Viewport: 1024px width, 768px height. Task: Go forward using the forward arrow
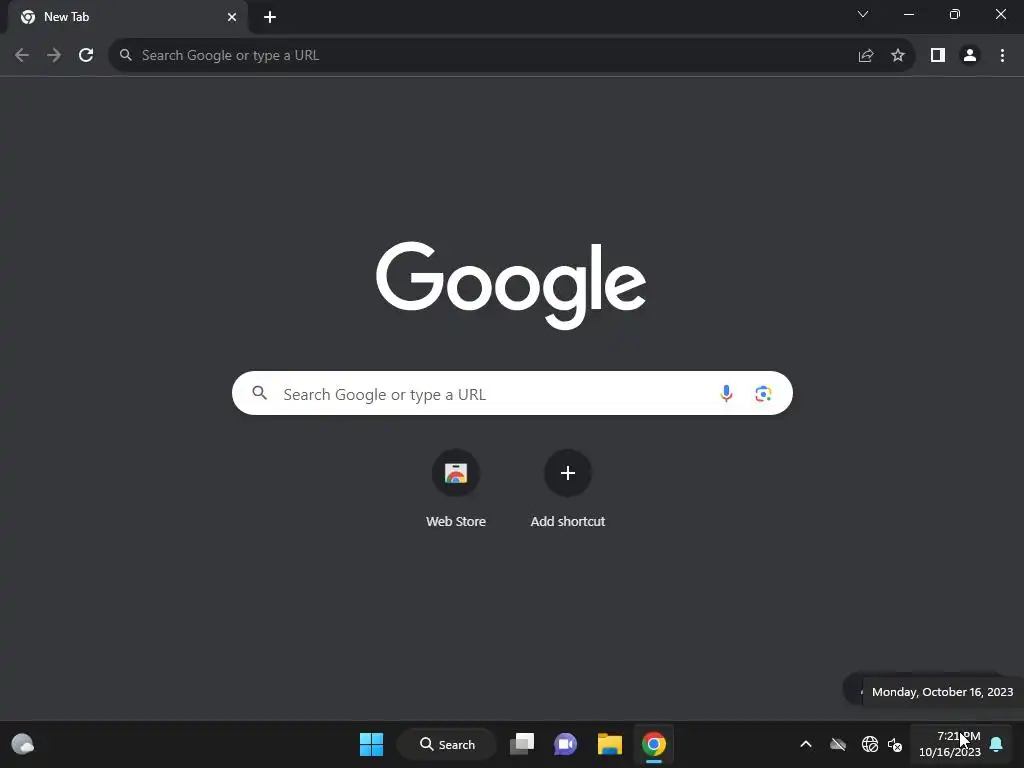click(x=54, y=56)
